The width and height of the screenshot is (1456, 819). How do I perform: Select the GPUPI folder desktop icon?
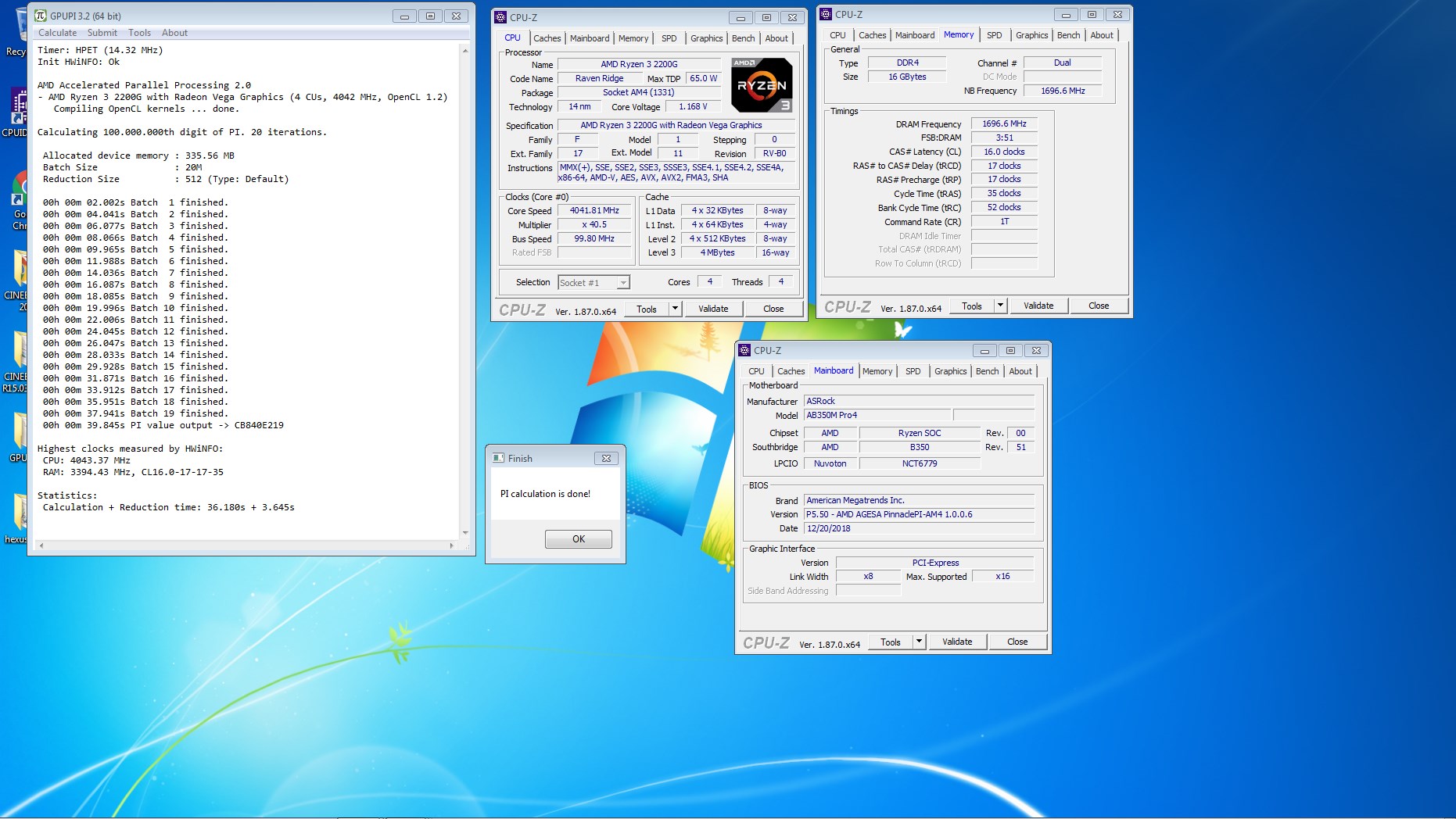(x=17, y=438)
